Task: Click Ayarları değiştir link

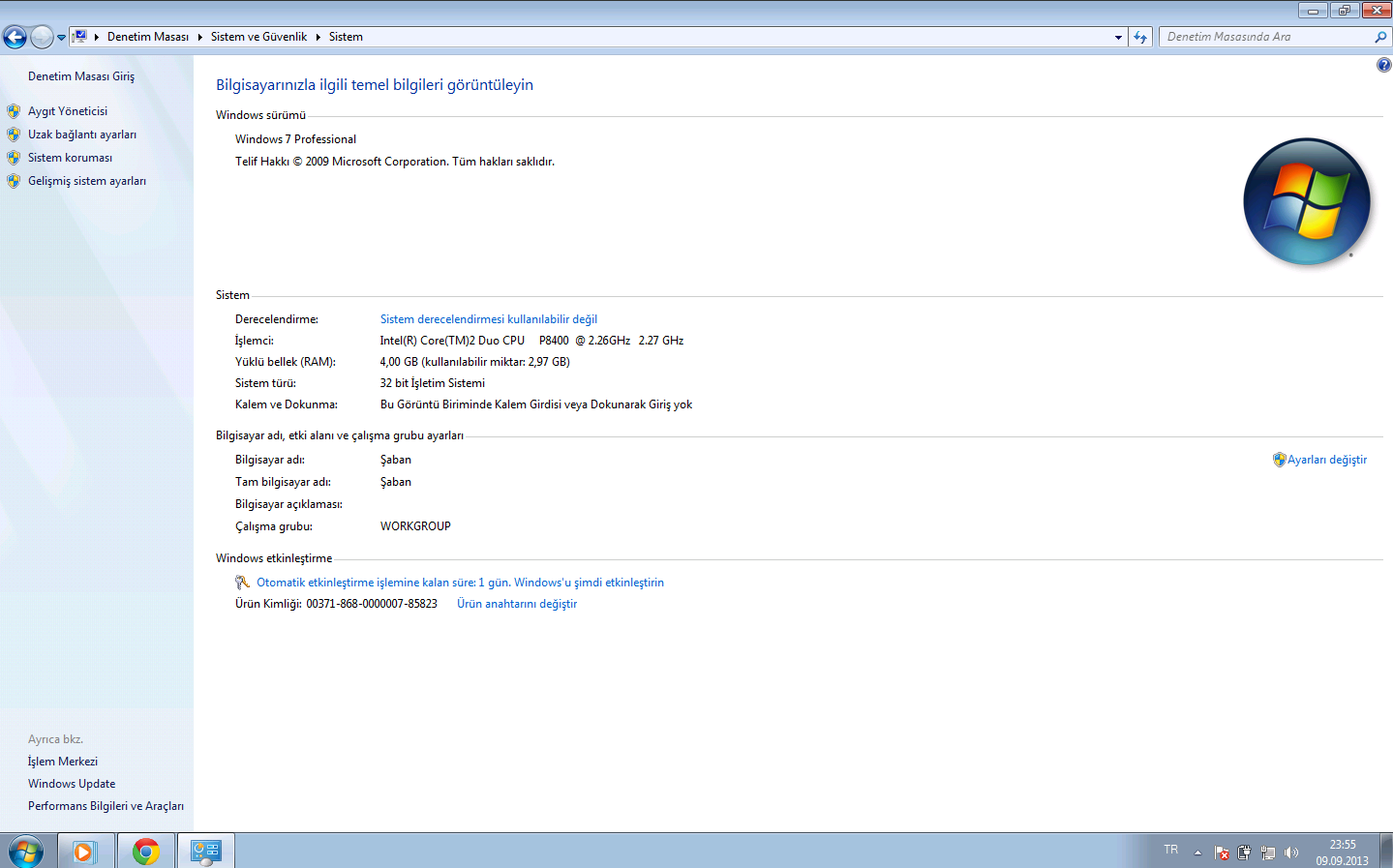Action: pyautogui.click(x=1327, y=460)
